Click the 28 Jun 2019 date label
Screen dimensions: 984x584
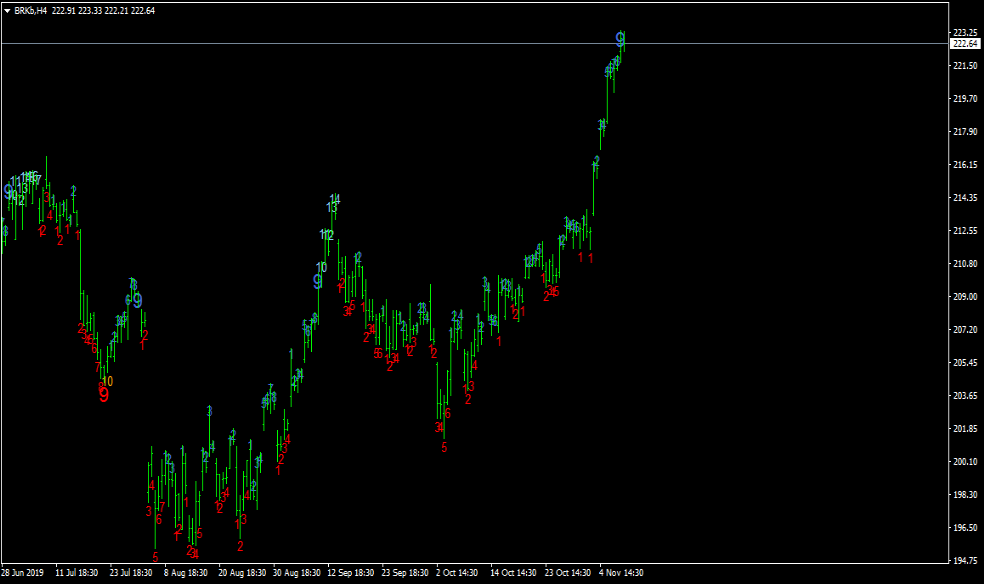pos(22,574)
